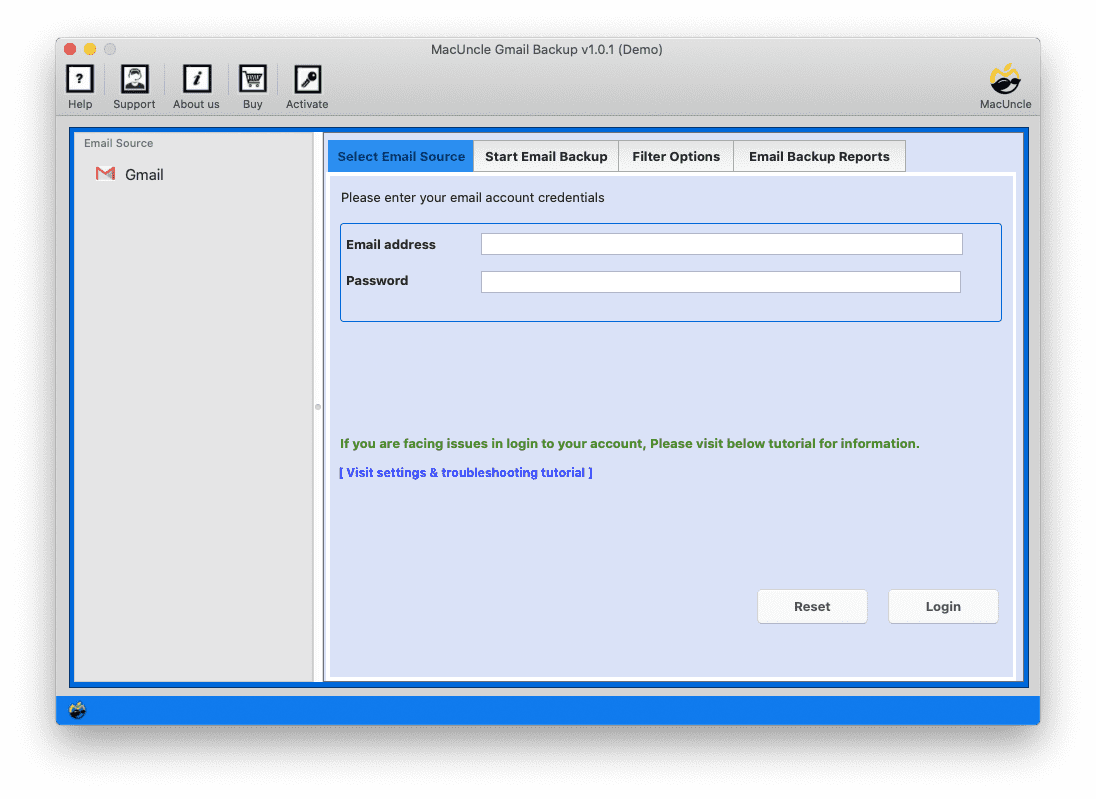The width and height of the screenshot is (1096, 799).
Task: Open the settings & troubleshooting tutorial link
Action: (466, 473)
